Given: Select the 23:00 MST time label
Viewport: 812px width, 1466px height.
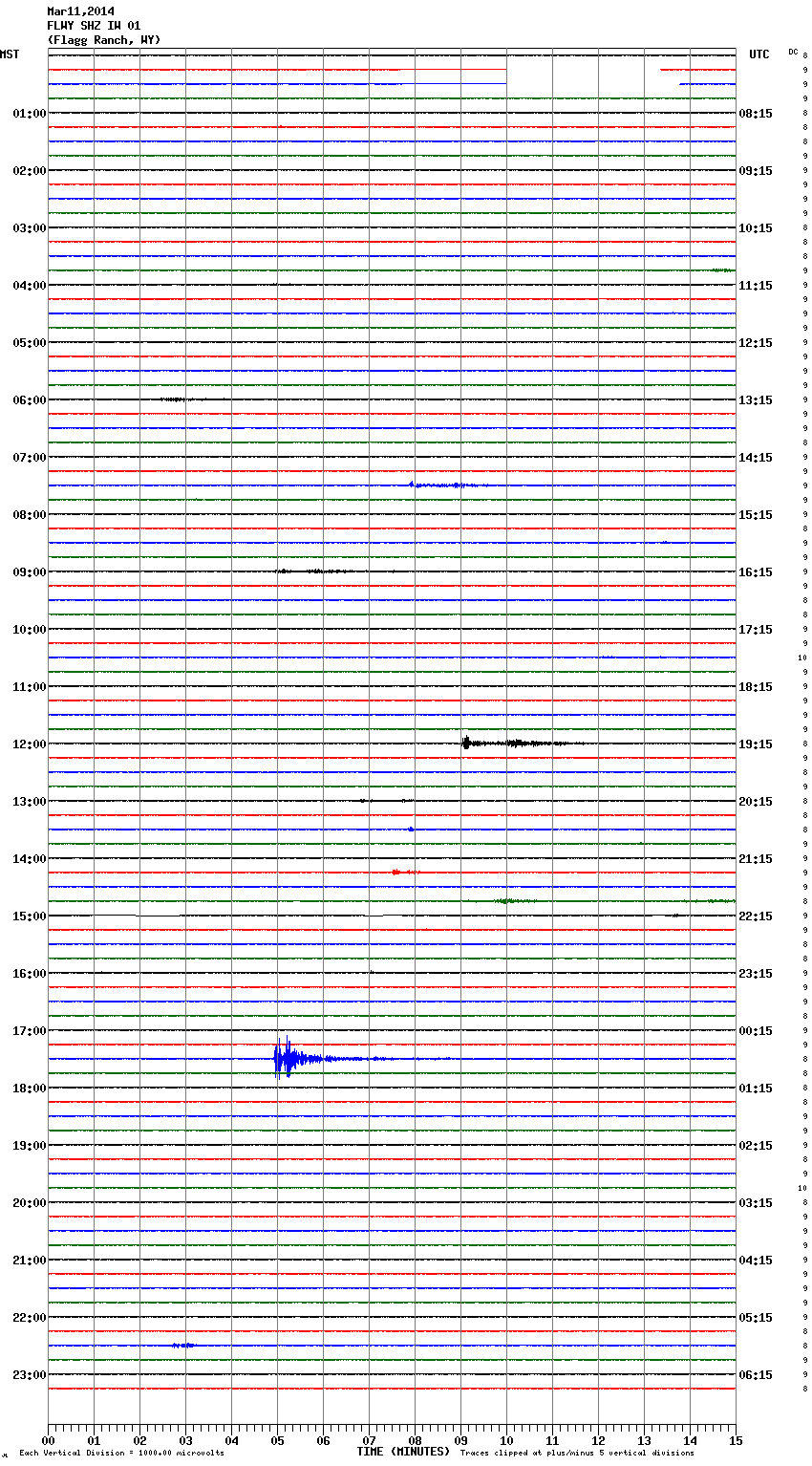Looking at the screenshot, I should tap(30, 1375).
